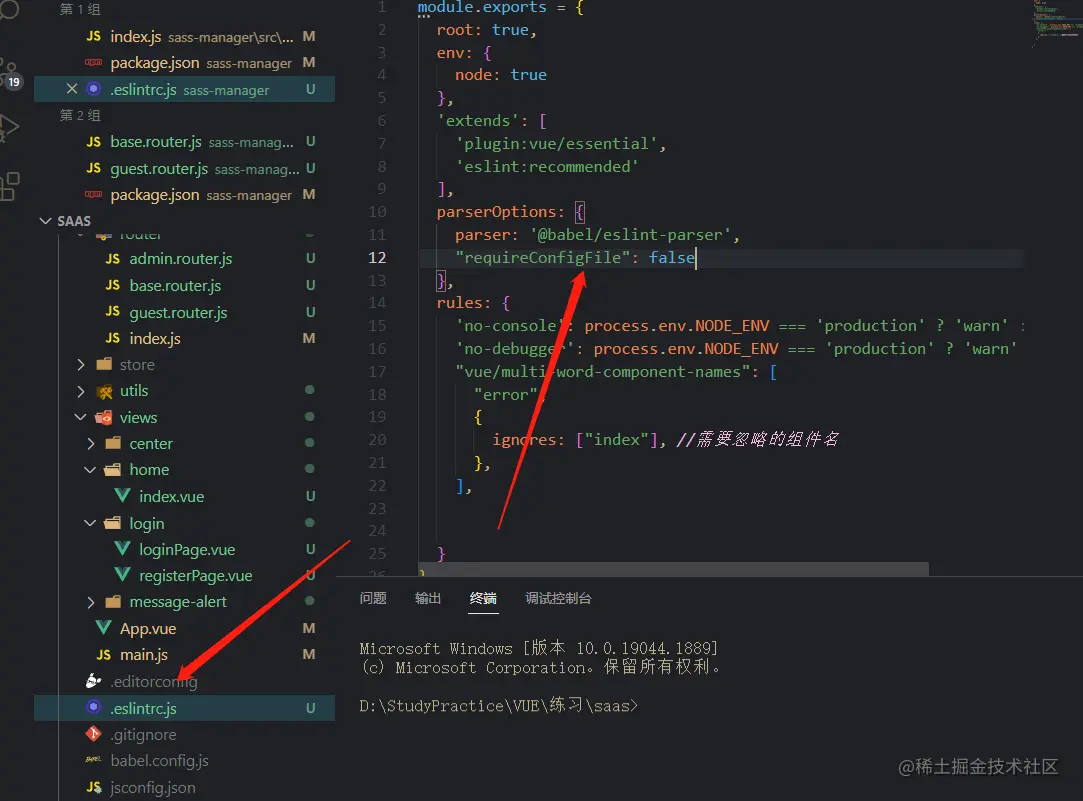
Task: Click the folder icon beside utils
Action: [105, 392]
